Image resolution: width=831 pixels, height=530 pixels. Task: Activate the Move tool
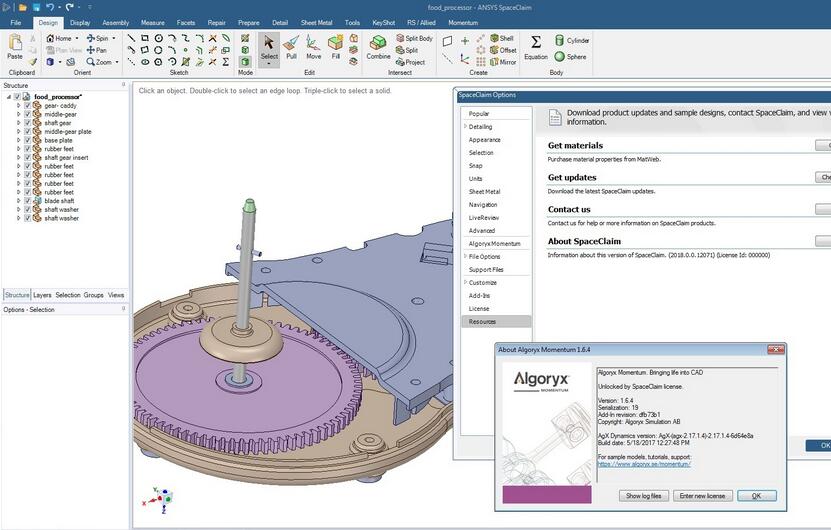tap(313, 47)
